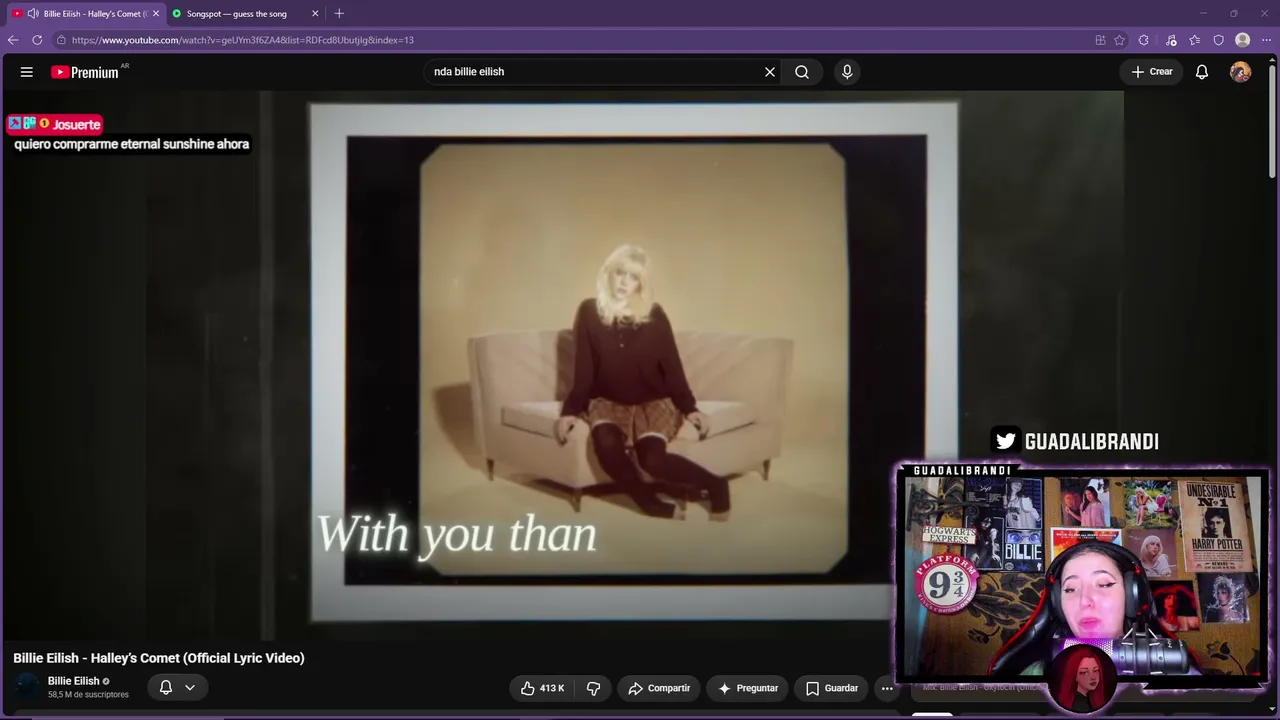
Task: Save the video with Guardar
Action: [832, 688]
